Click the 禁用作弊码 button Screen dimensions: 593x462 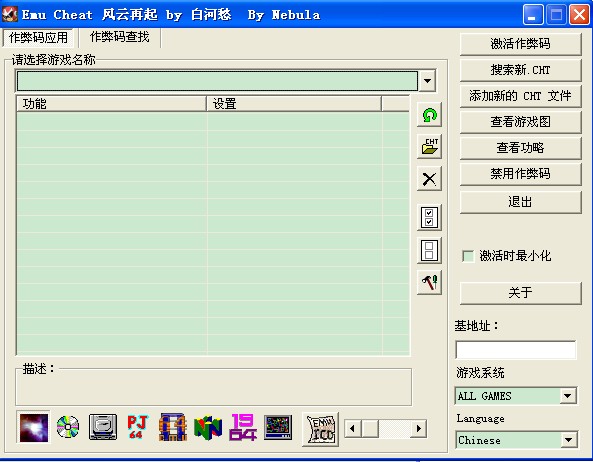click(x=520, y=174)
